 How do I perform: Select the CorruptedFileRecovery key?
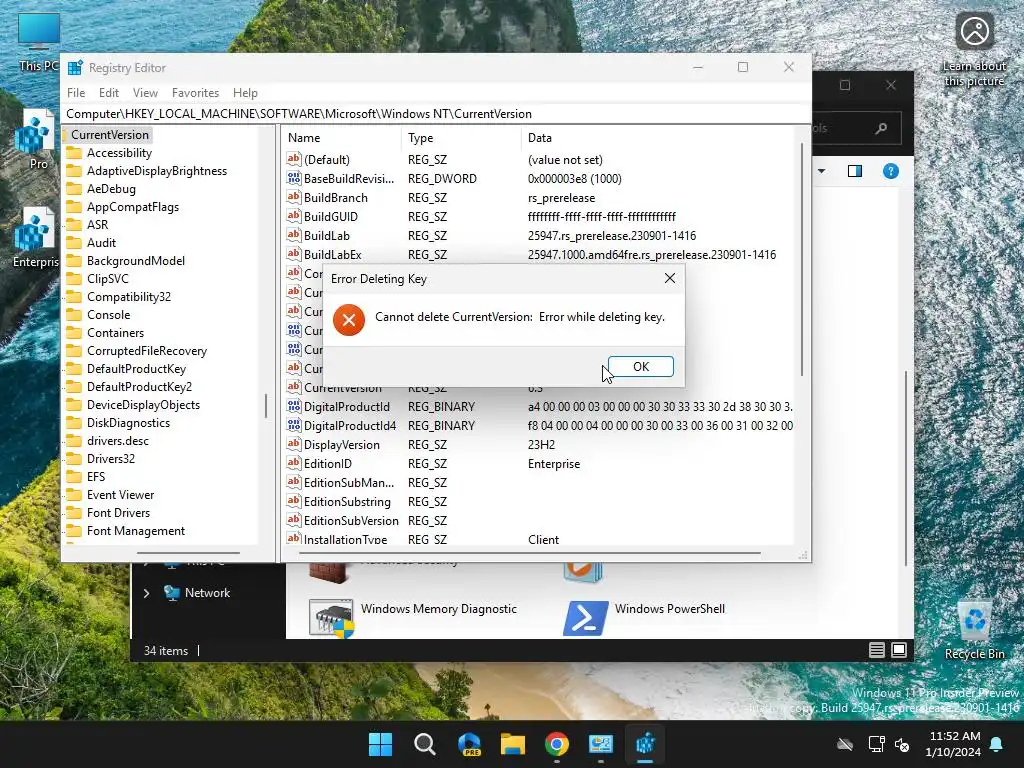pyautogui.click(x=147, y=351)
